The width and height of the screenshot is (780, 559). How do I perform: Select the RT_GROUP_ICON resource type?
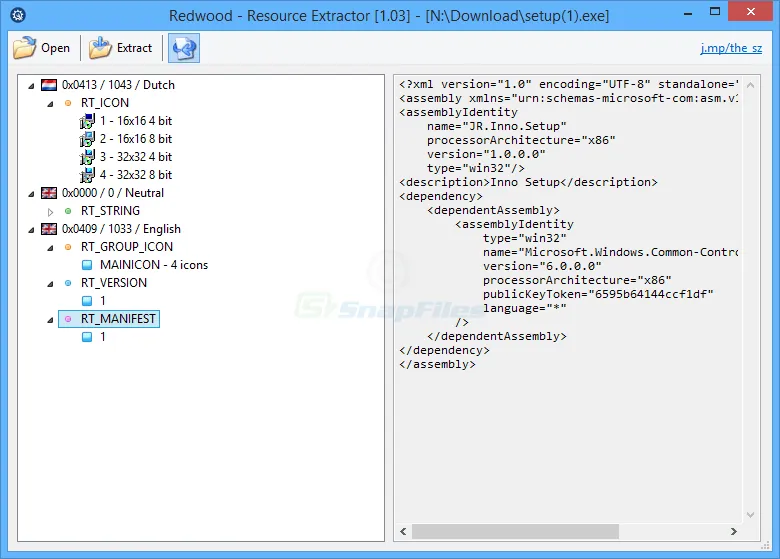tap(126, 247)
